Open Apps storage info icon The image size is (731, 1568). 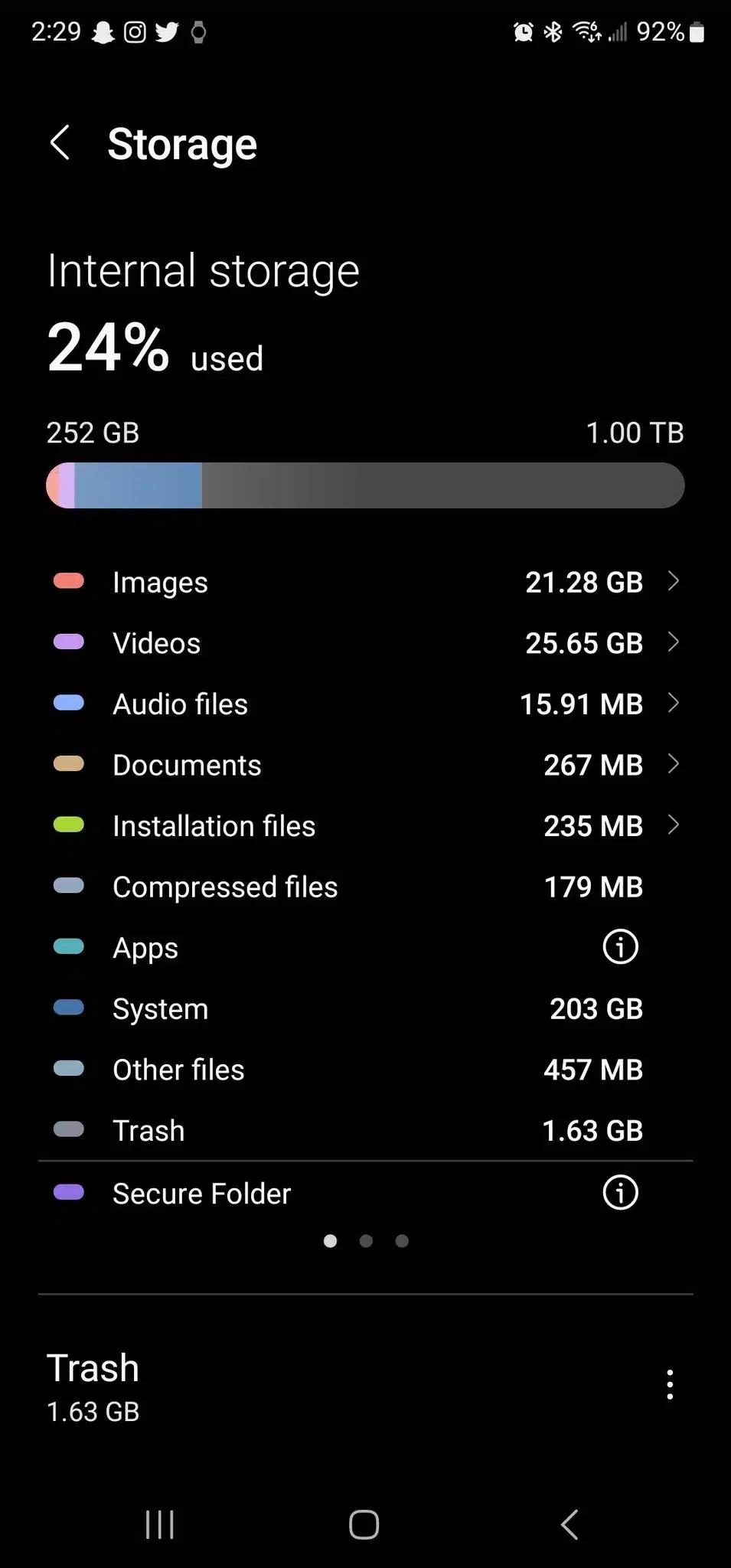(x=620, y=947)
